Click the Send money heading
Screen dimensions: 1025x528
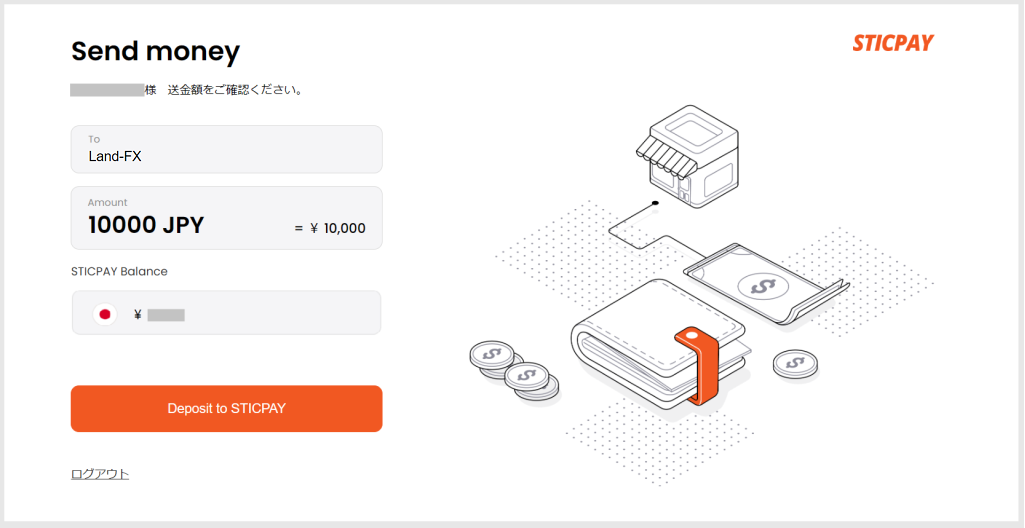156,51
